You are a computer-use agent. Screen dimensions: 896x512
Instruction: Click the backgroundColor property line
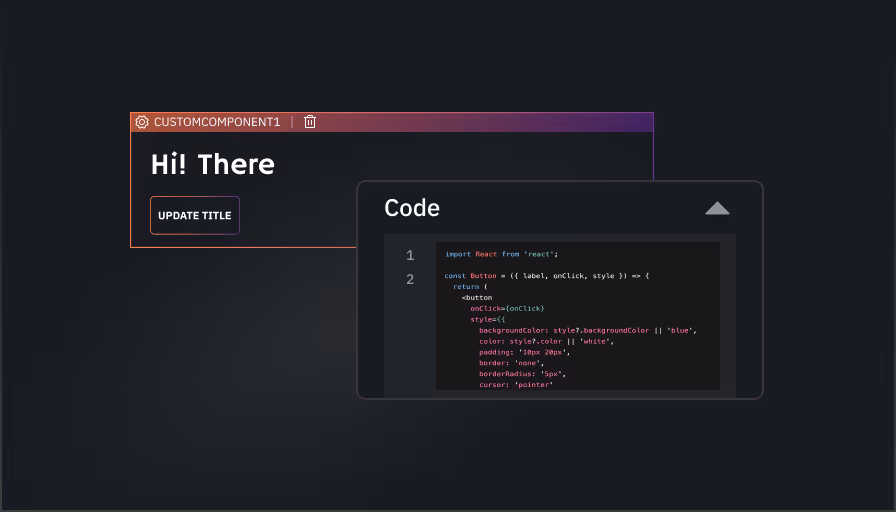click(587, 330)
